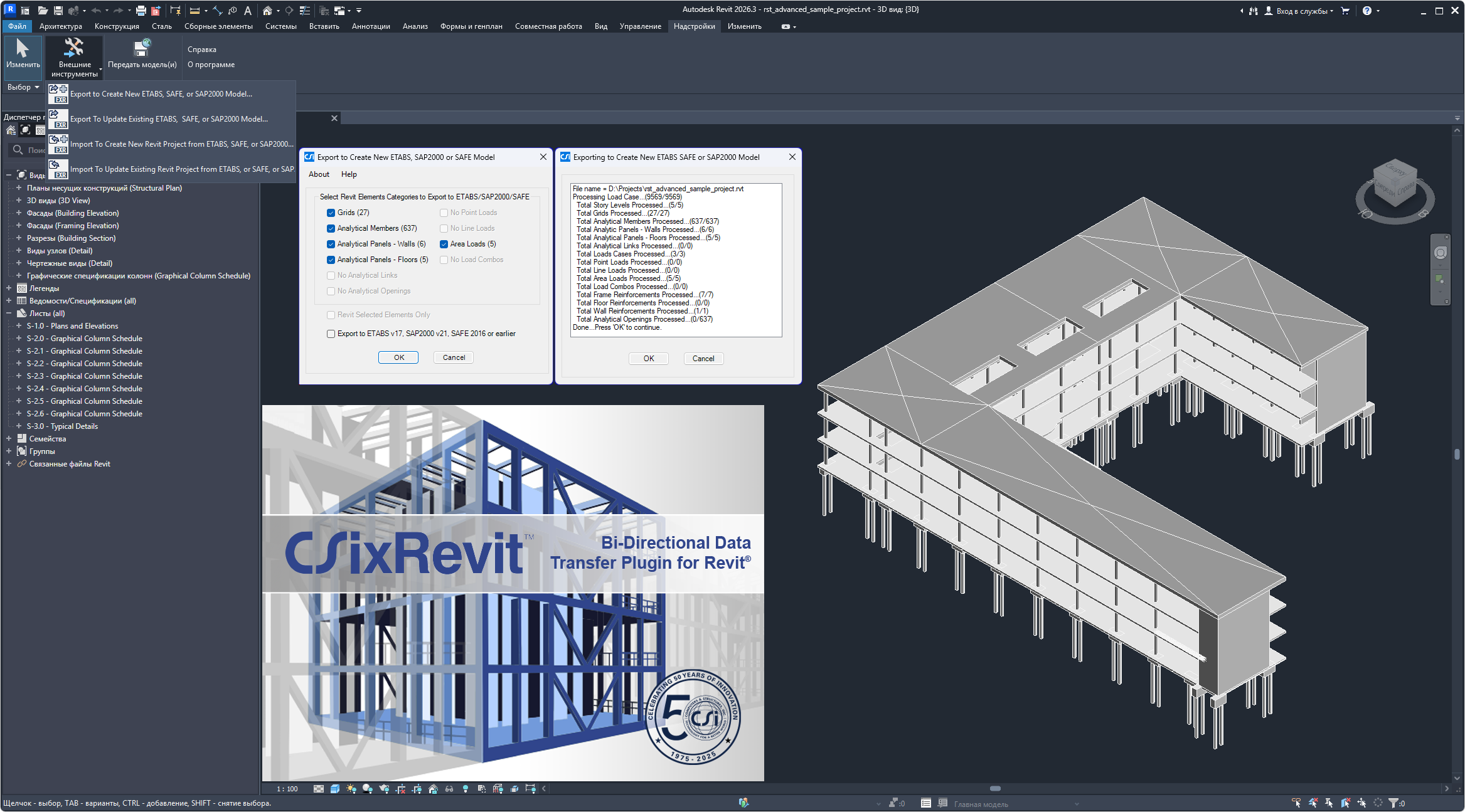Click the Transfer Models (Передать модель) icon
1465x812 pixels.
pyautogui.click(x=142, y=48)
